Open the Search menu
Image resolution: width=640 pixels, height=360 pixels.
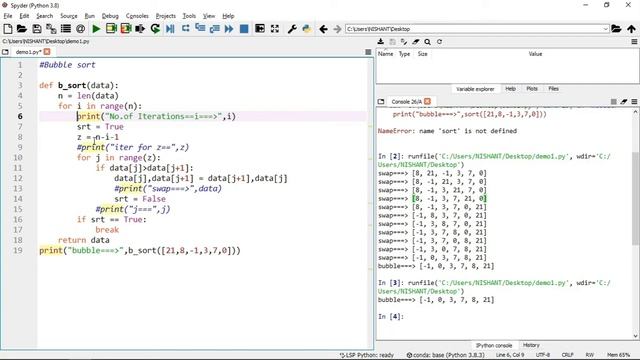tap(44, 16)
